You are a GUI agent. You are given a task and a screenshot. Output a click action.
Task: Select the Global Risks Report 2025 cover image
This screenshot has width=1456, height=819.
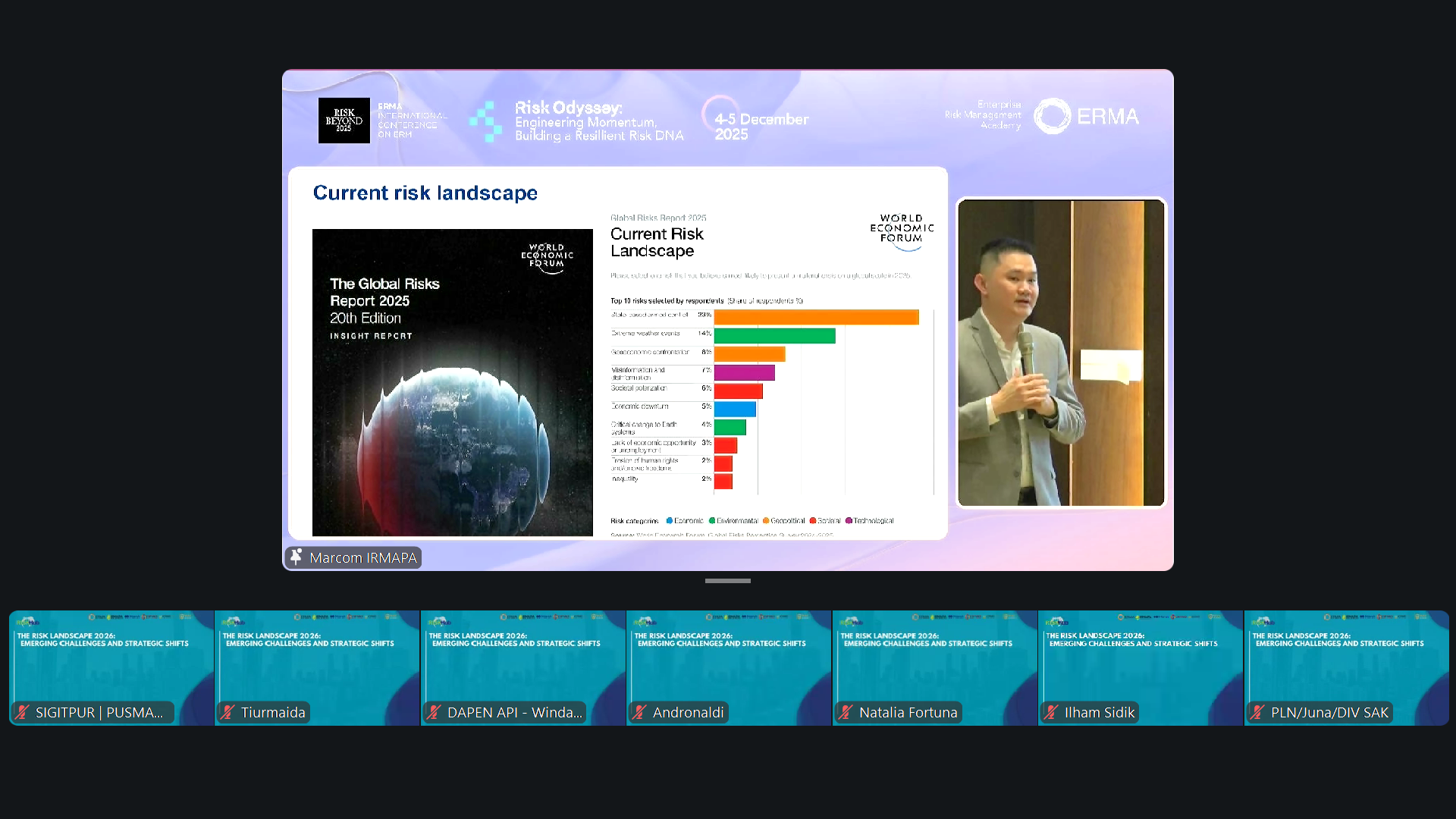point(452,381)
